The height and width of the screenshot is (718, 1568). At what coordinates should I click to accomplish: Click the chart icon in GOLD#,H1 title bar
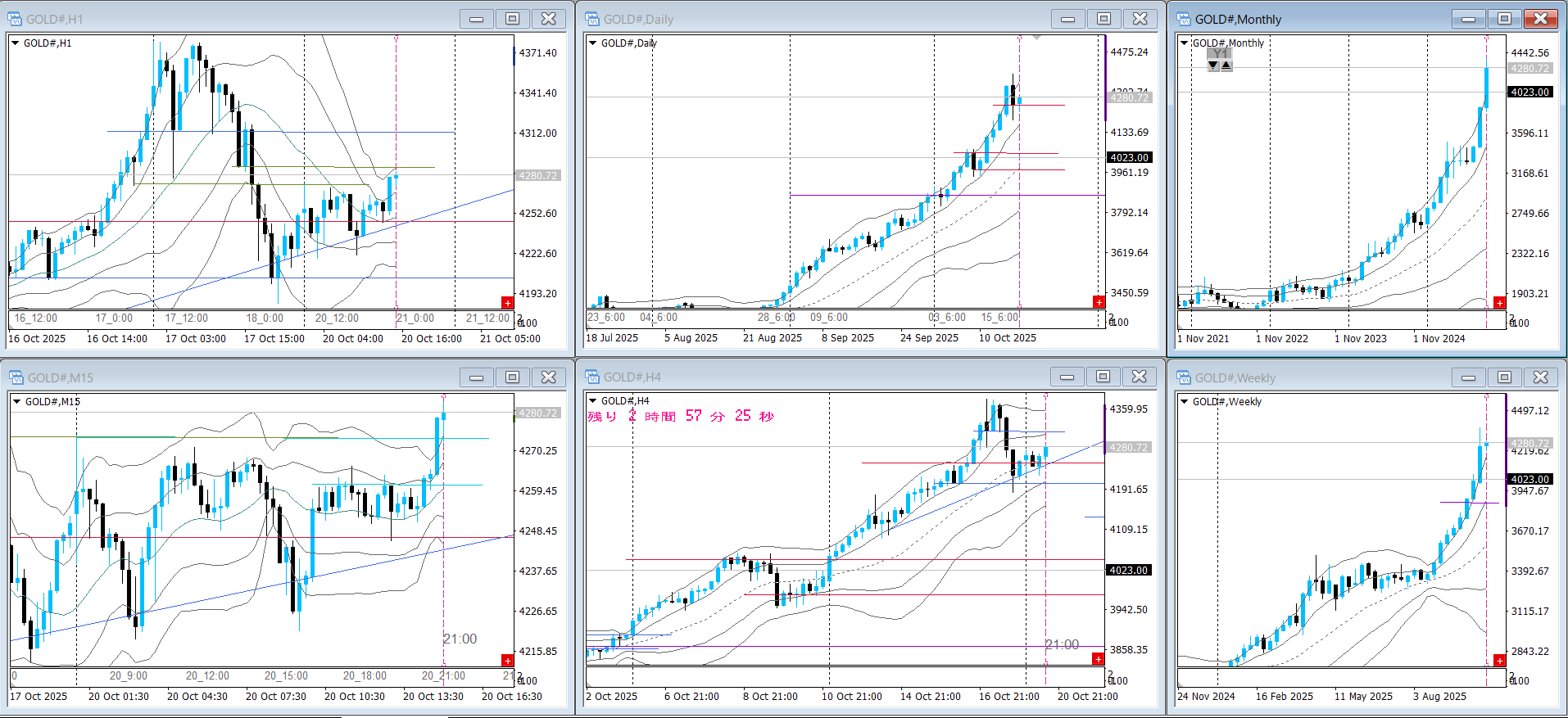click(x=15, y=19)
